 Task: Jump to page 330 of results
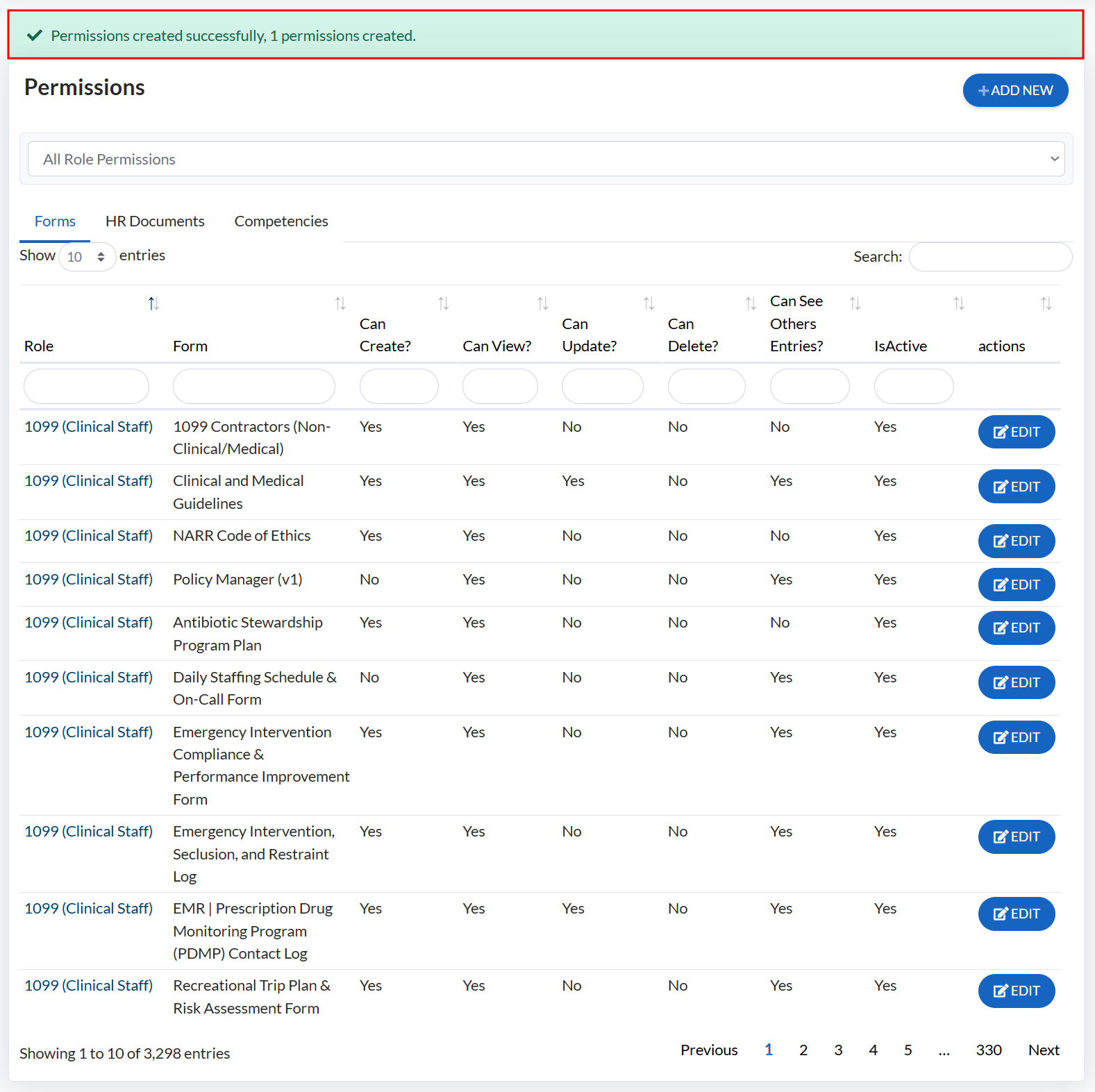(x=988, y=1050)
